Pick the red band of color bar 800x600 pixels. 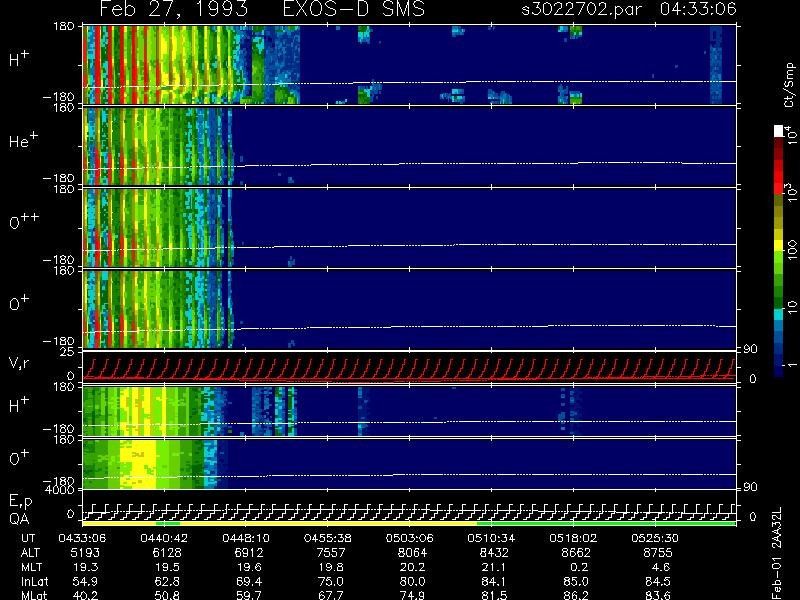[779, 177]
